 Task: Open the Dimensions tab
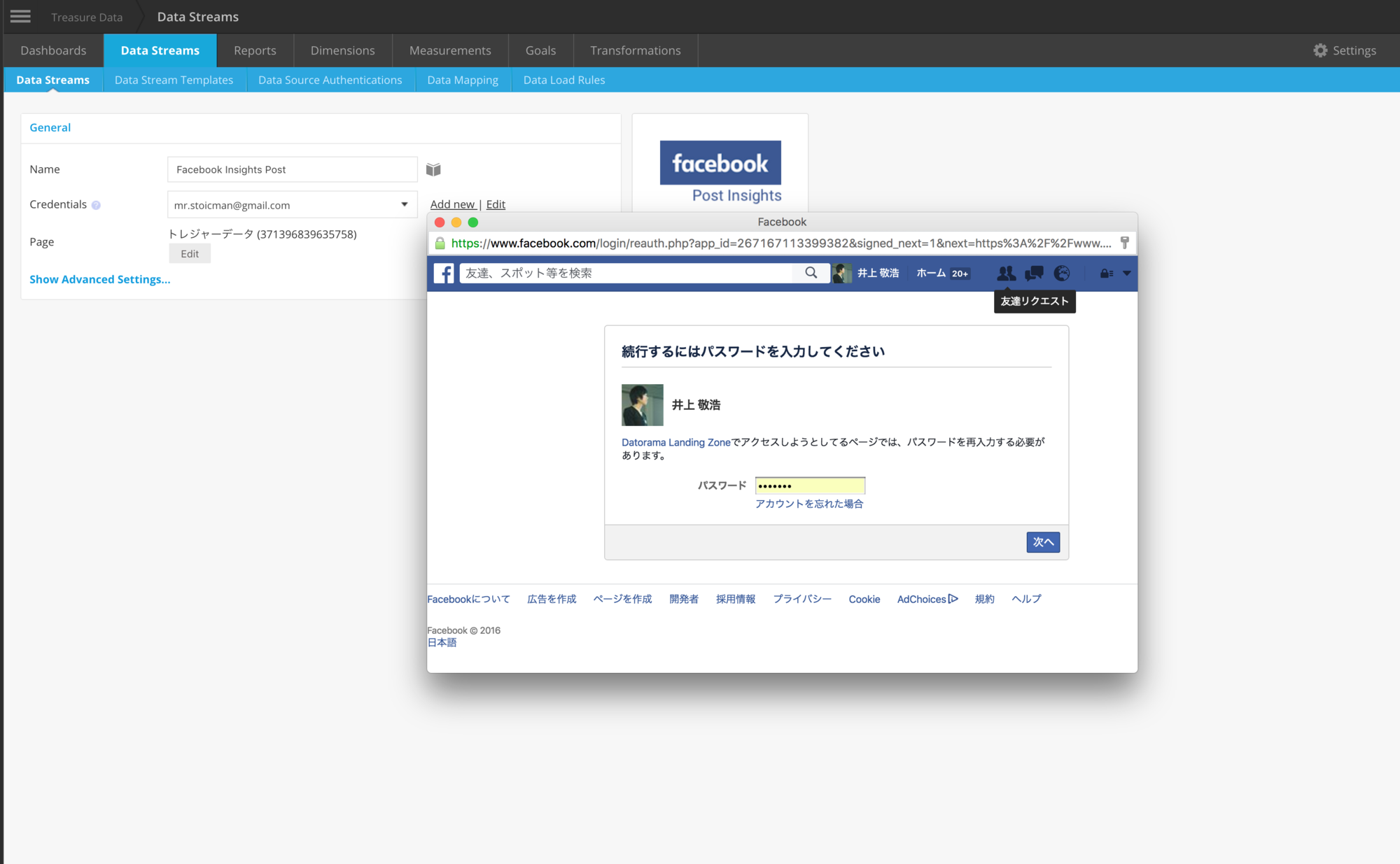343,50
